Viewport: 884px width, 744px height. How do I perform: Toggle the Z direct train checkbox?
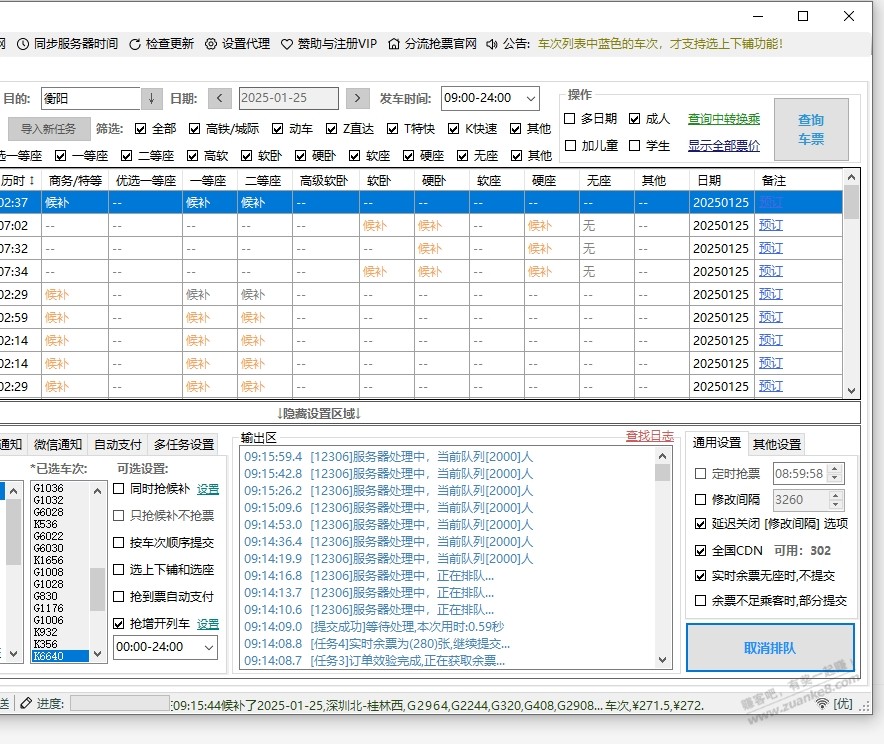point(332,129)
